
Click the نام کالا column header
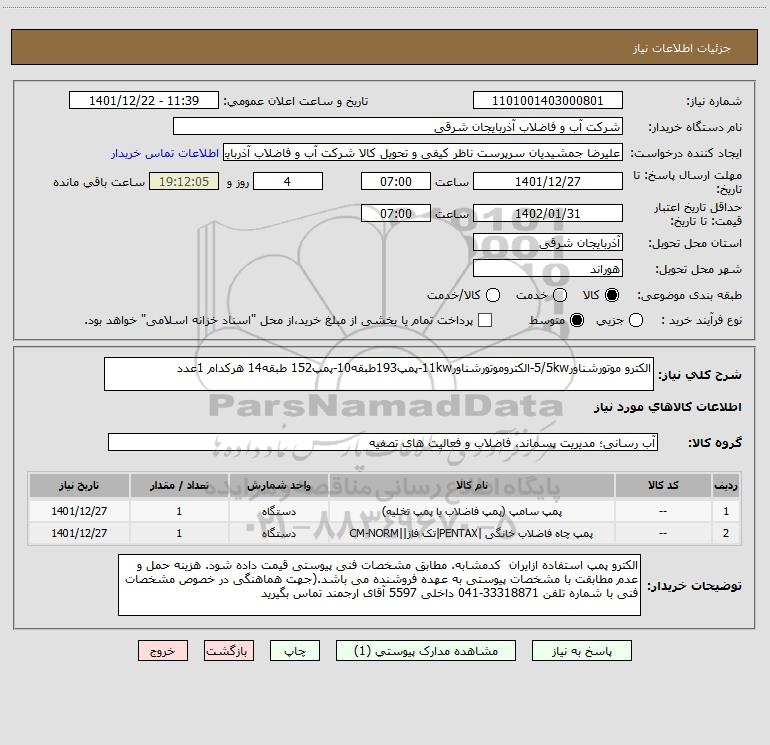471,485
